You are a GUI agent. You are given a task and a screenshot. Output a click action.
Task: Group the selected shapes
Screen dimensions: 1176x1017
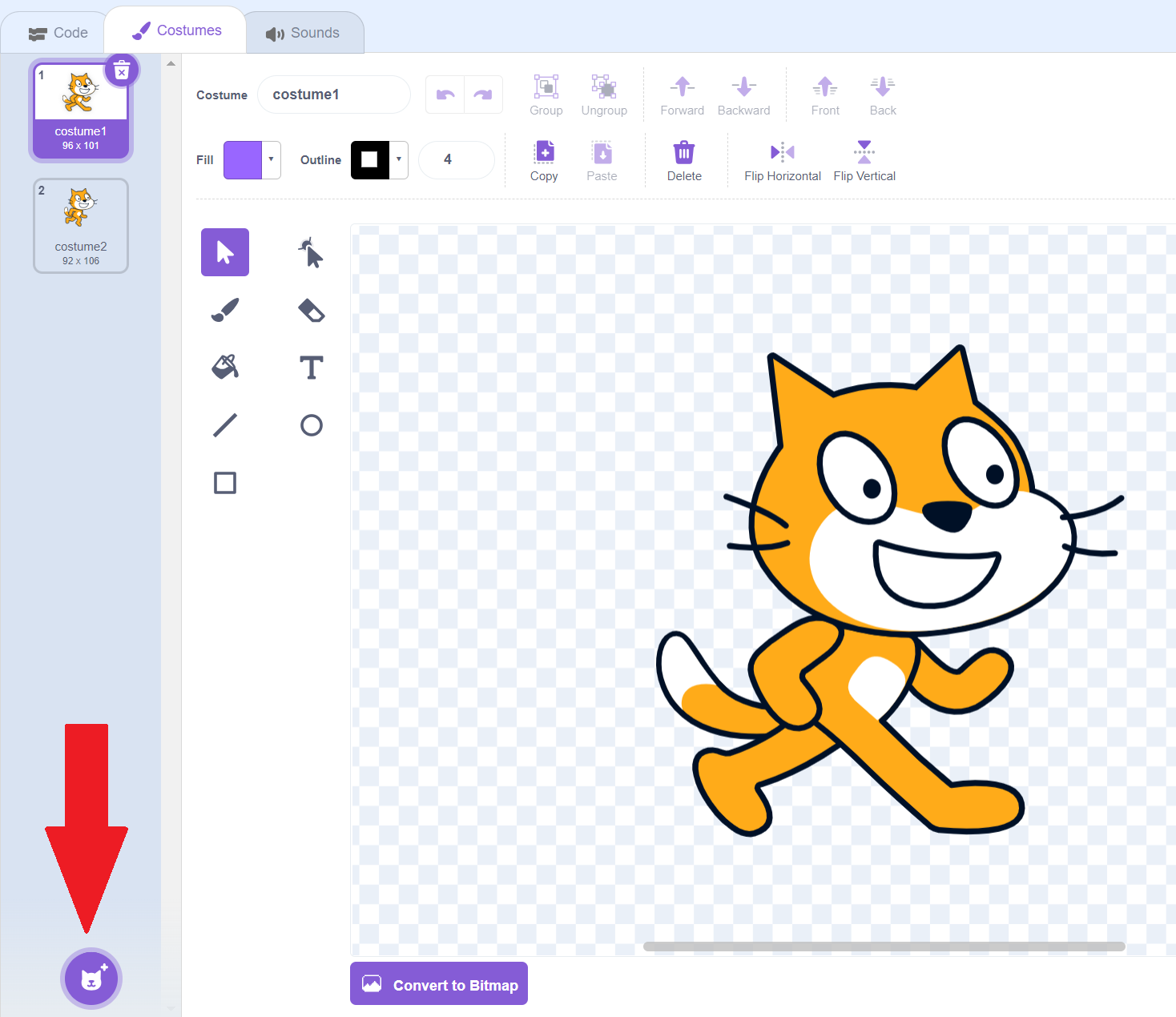[546, 94]
